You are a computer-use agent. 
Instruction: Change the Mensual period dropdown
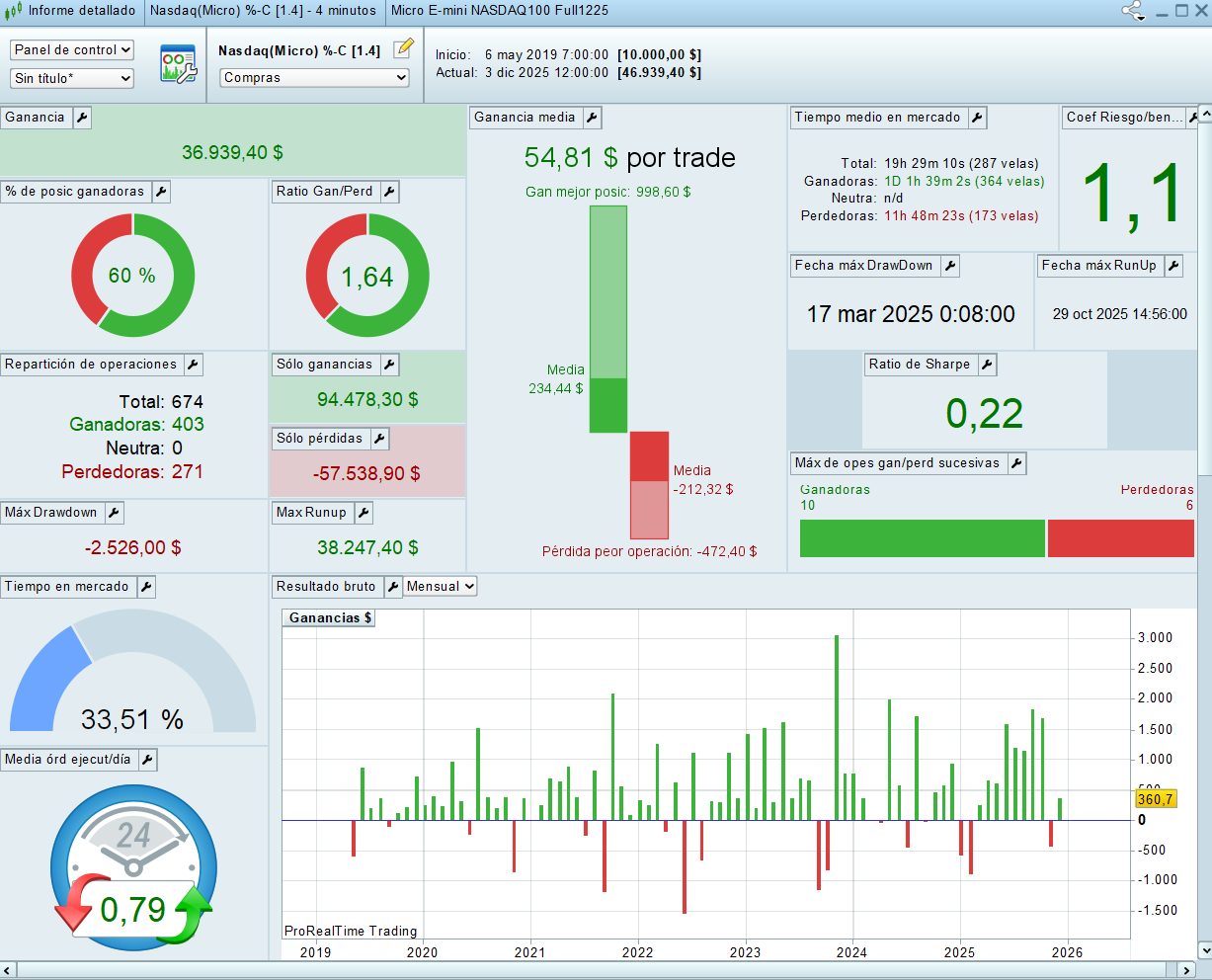(x=441, y=587)
